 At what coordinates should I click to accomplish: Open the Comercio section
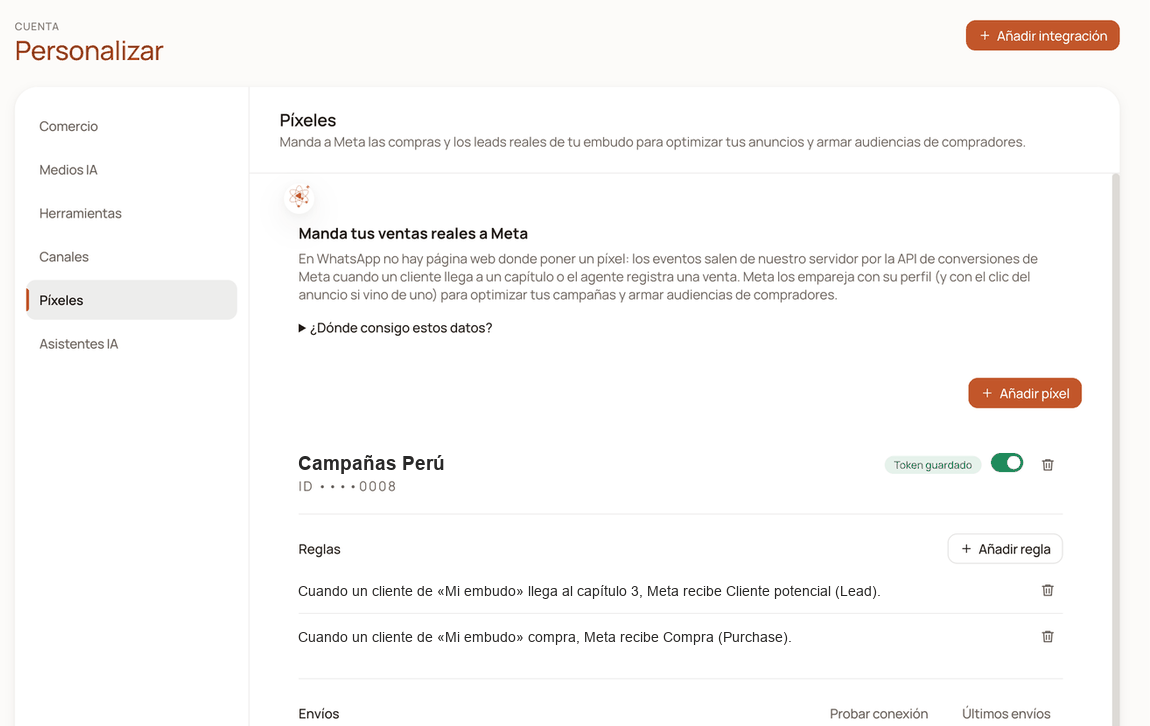point(131,126)
